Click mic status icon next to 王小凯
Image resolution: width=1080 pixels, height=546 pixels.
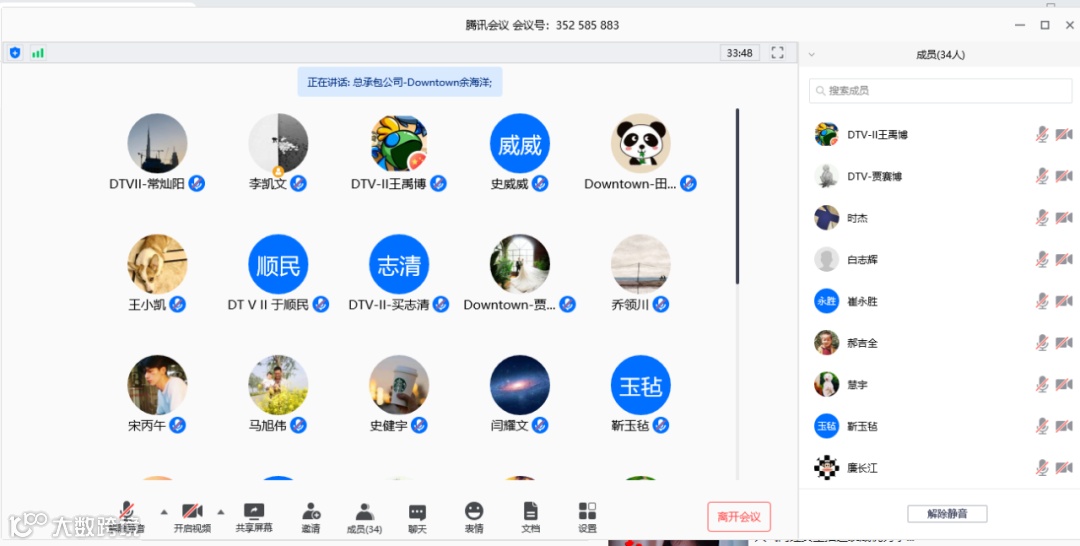(178, 304)
